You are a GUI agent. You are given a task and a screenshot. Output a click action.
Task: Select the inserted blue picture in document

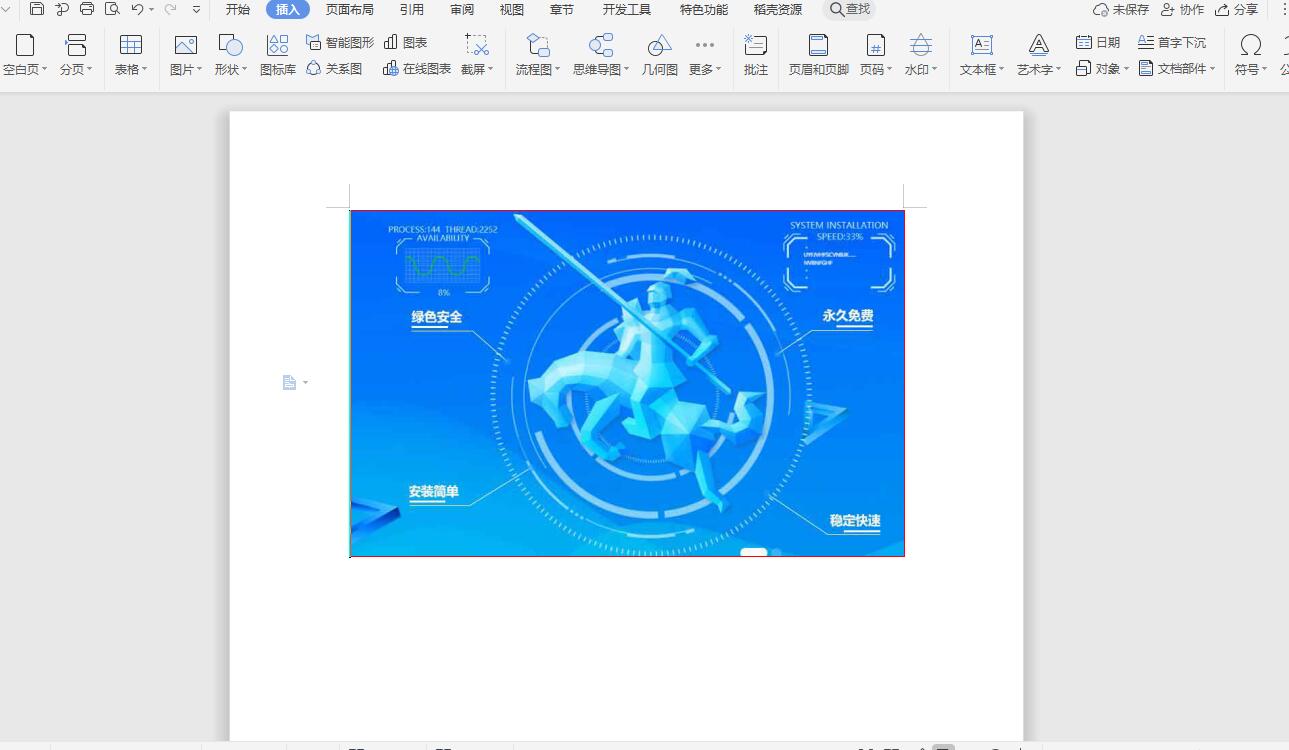627,383
